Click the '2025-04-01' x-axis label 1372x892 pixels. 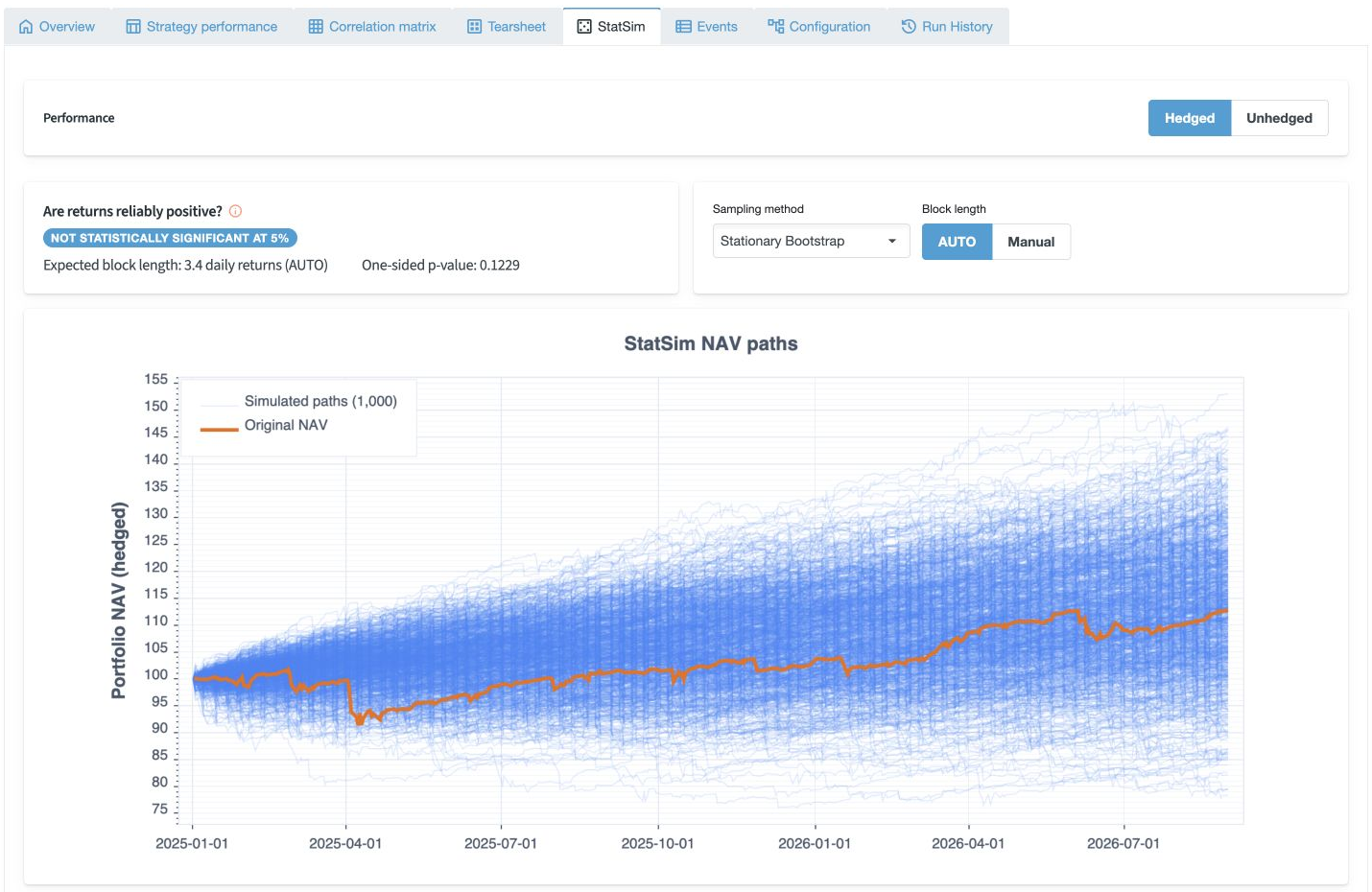coord(345,844)
